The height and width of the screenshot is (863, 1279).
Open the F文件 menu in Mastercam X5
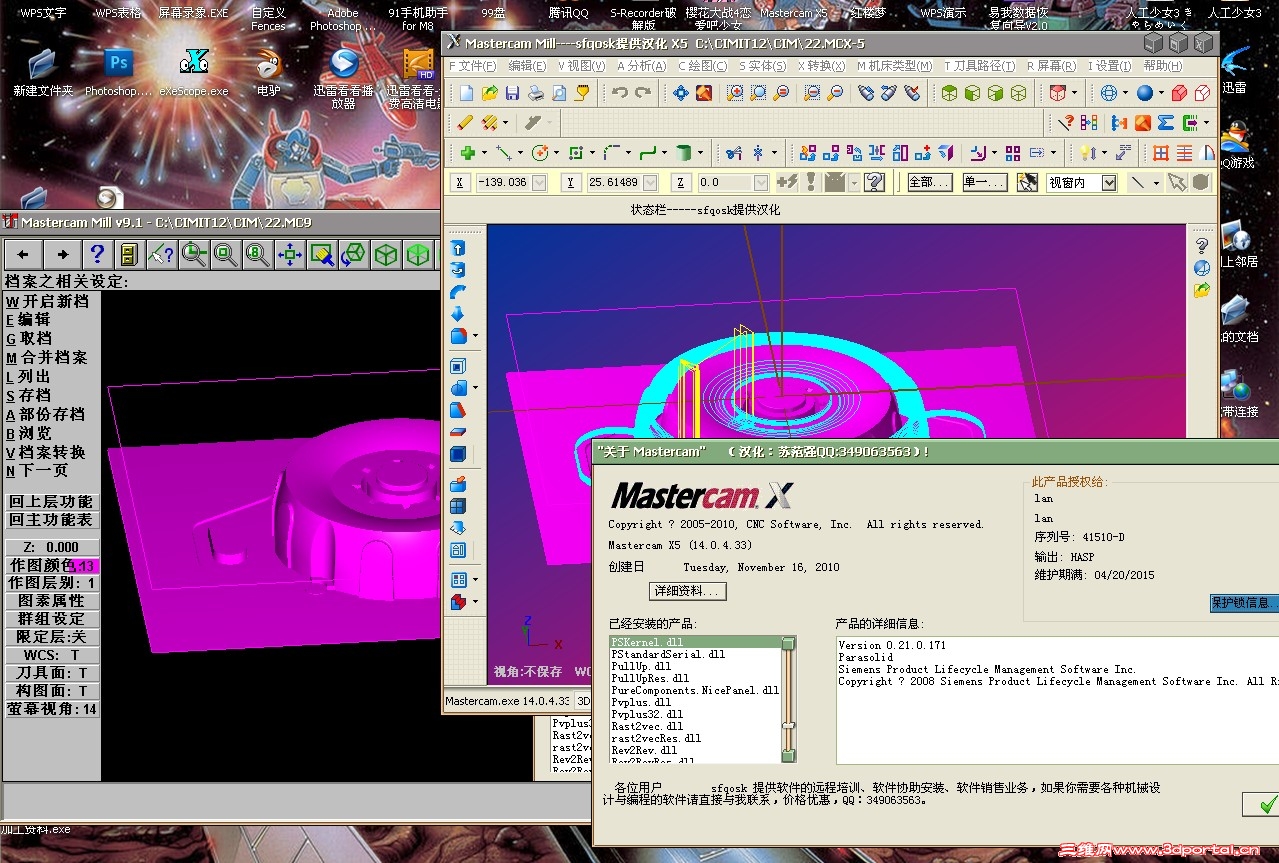(474, 66)
